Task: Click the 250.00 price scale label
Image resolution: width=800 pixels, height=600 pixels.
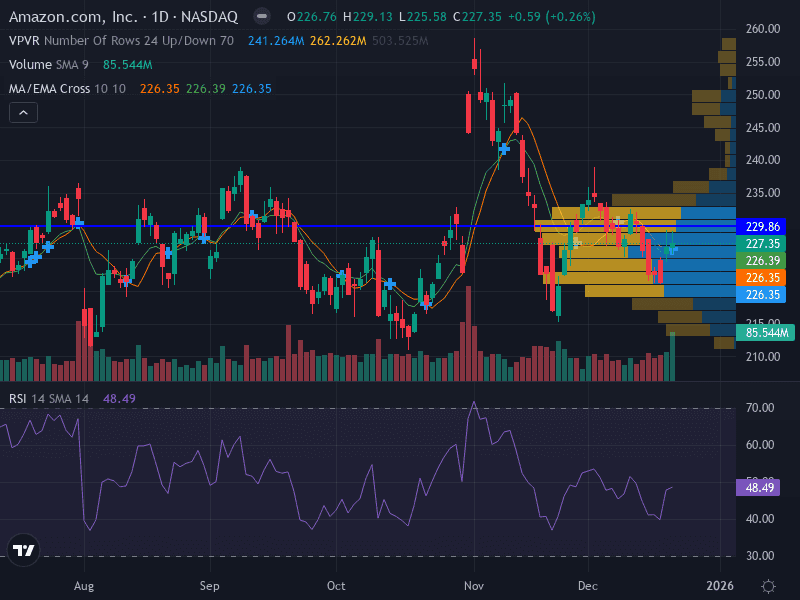Action: 763,95
